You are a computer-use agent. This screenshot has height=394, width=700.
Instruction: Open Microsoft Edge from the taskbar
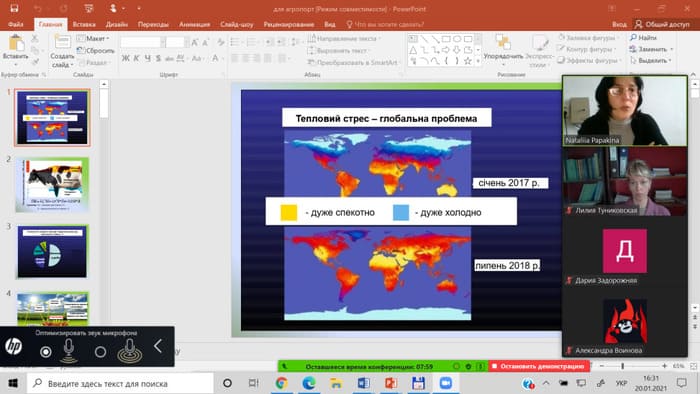pyautogui.click(x=308, y=383)
